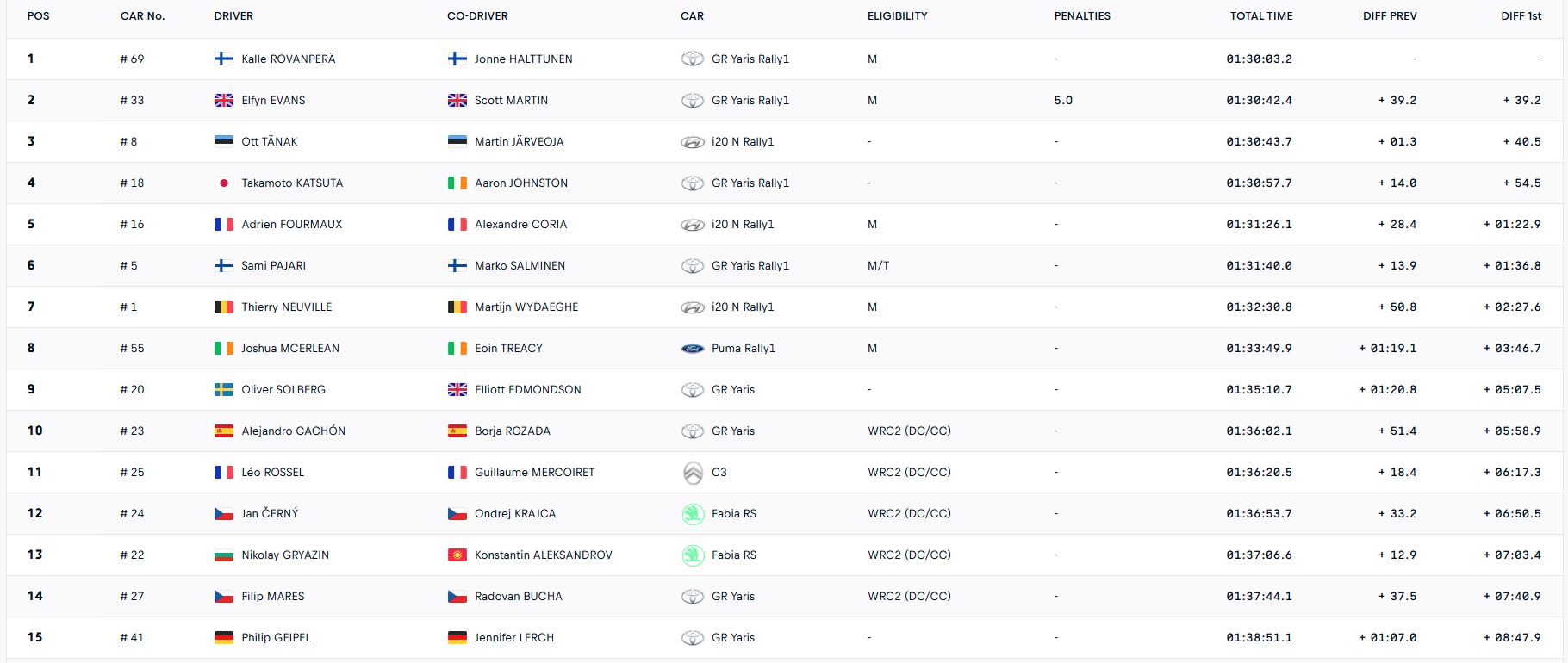
Task: Click the Toyota logo in Elfyn Evans' row
Action: [x=693, y=101]
